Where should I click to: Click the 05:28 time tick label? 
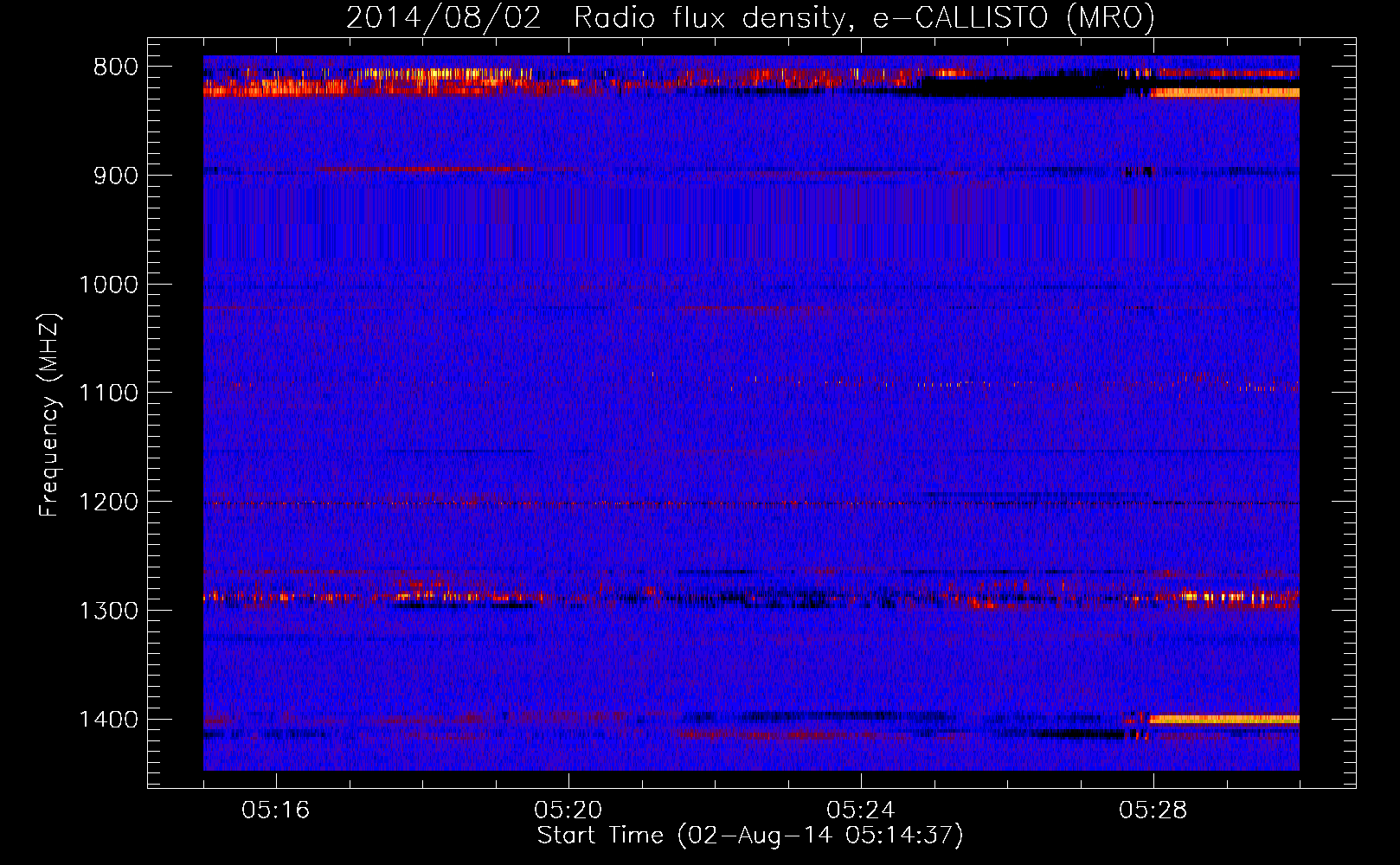point(1153,811)
